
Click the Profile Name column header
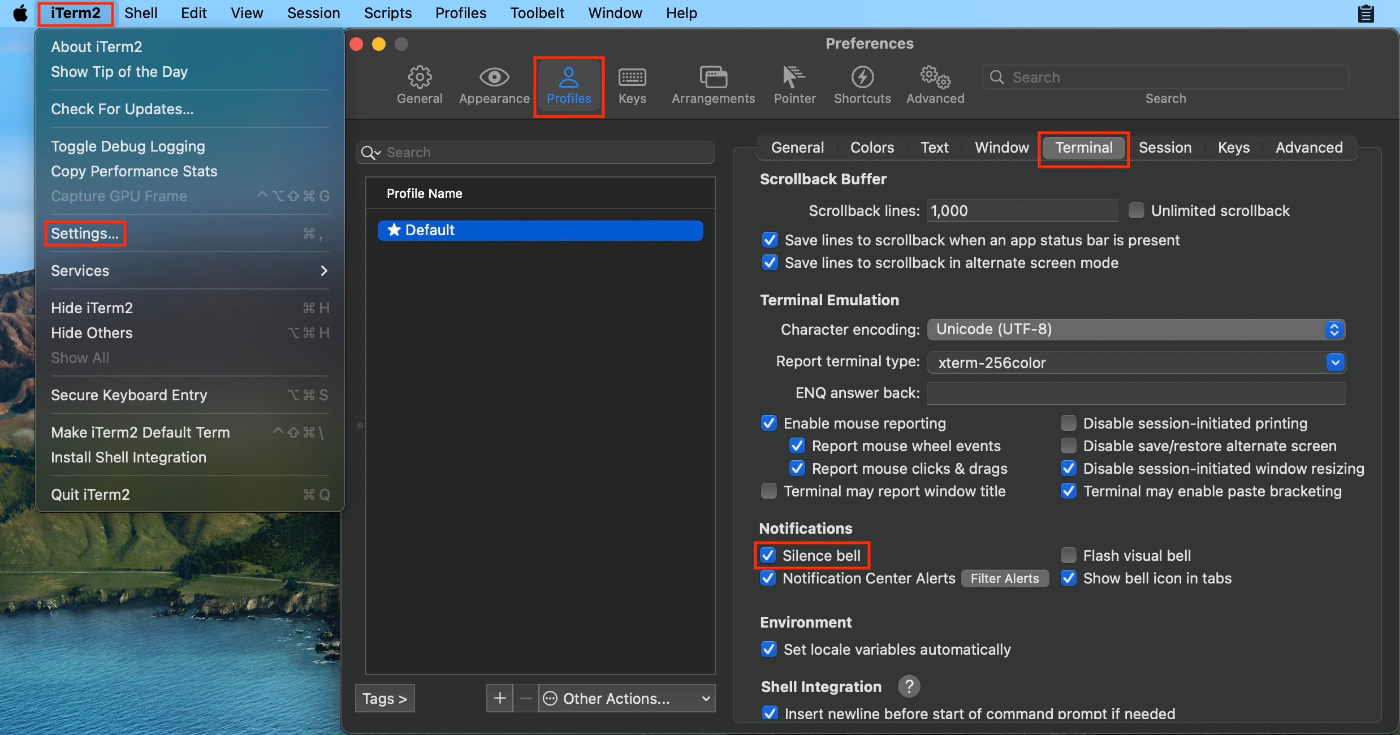540,193
